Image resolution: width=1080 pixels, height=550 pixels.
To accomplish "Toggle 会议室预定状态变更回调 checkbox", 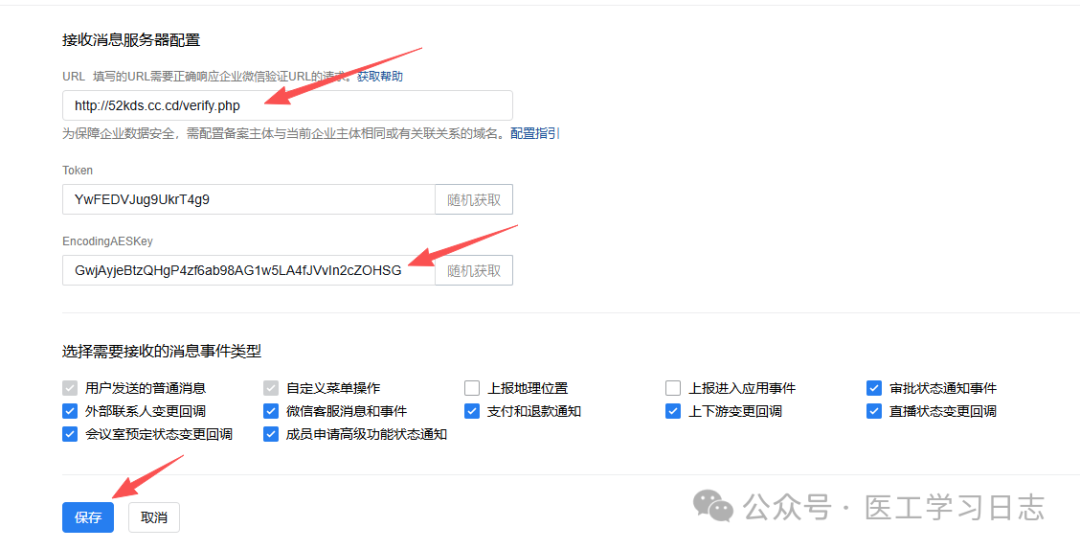I will [x=70, y=434].
